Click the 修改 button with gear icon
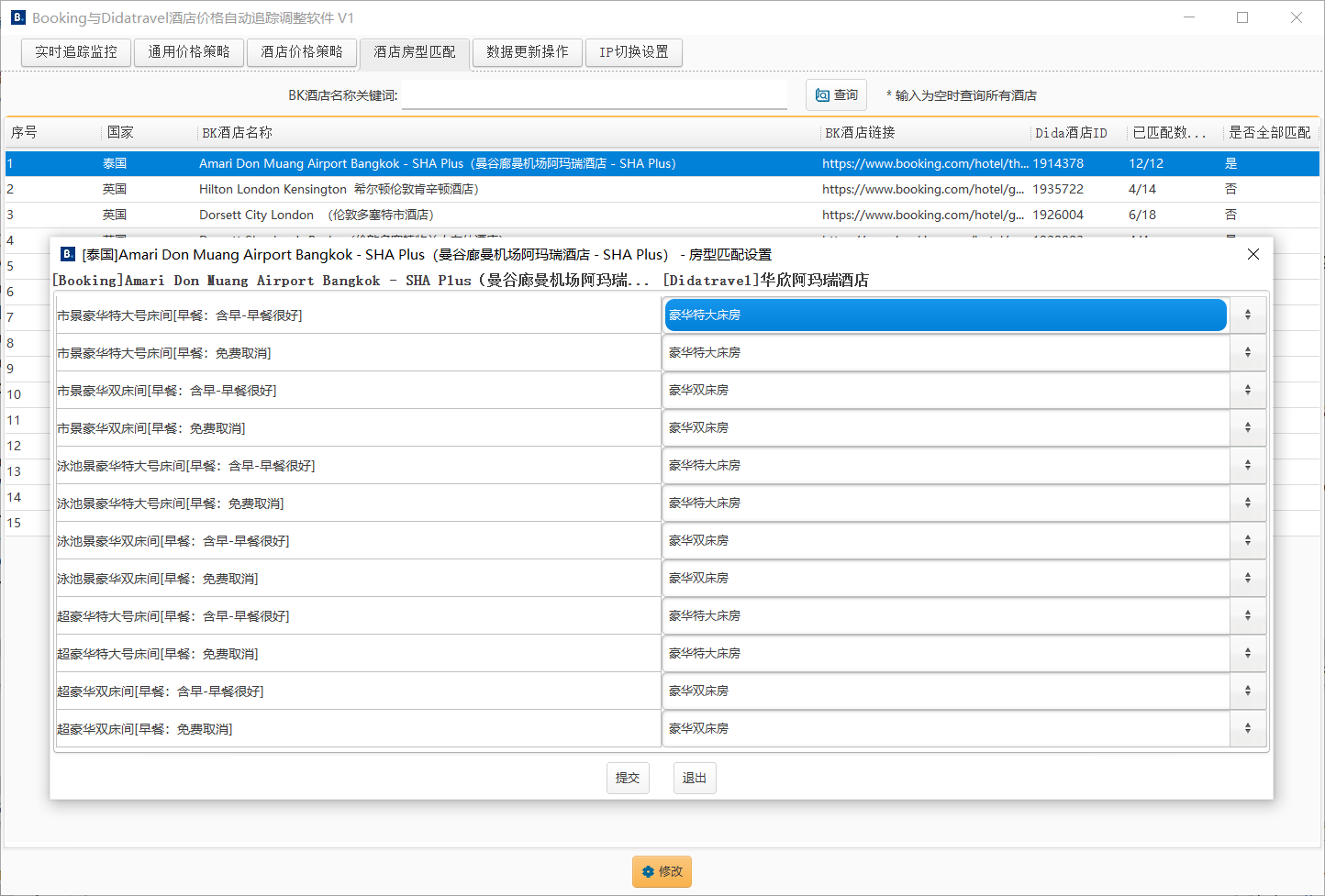Screen dimensions: 1325x896 coord(662,871)
